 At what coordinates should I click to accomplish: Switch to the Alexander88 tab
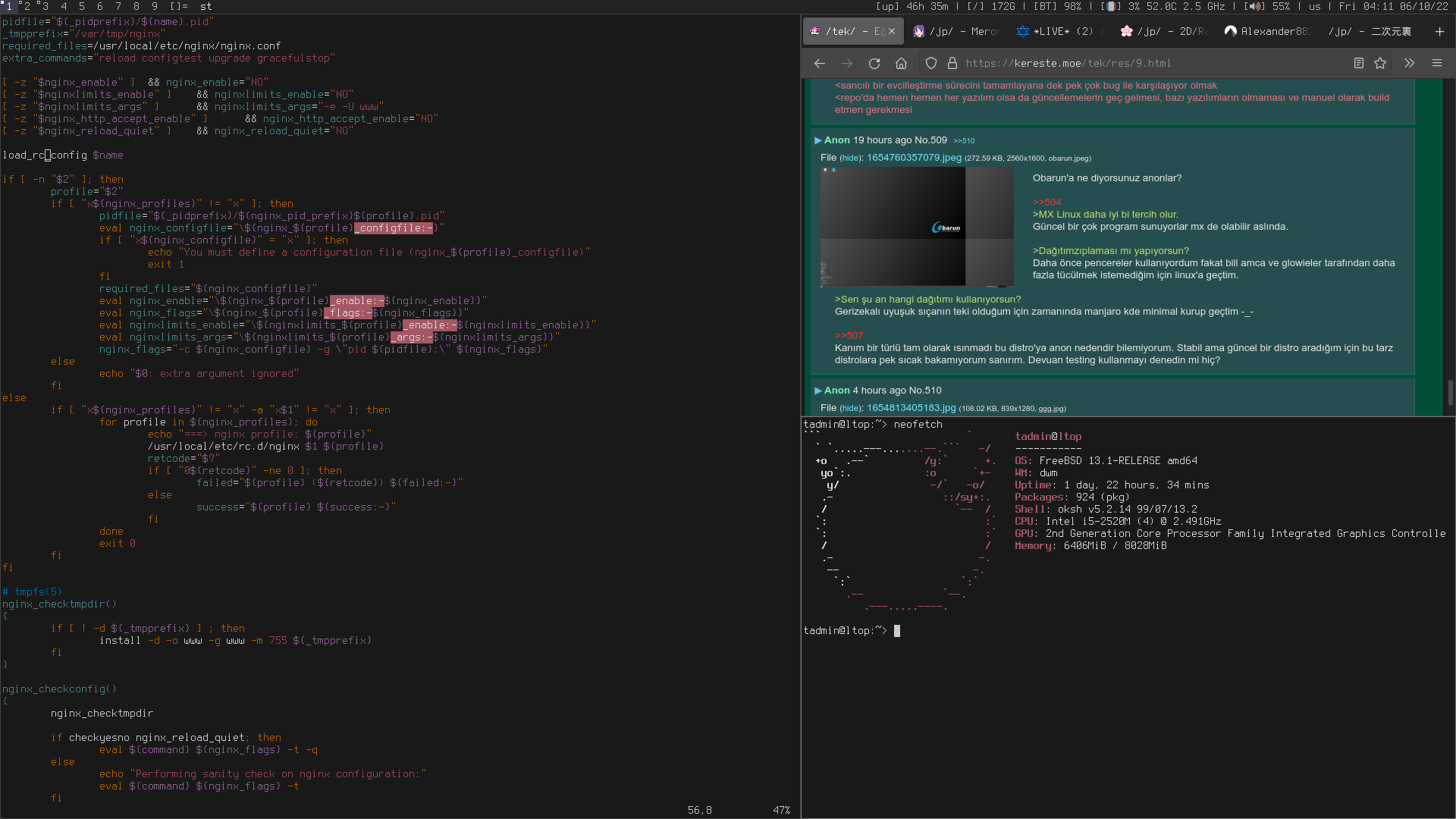coord(1266,31)
